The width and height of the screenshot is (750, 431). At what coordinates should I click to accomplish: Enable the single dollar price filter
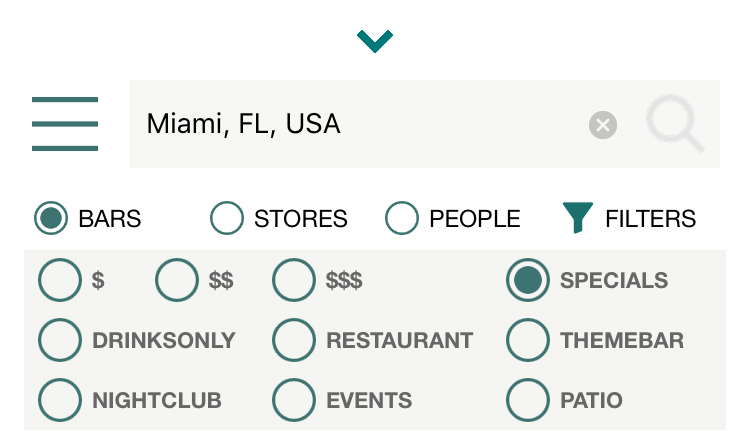pyautogui.click(x=60, y=280)
